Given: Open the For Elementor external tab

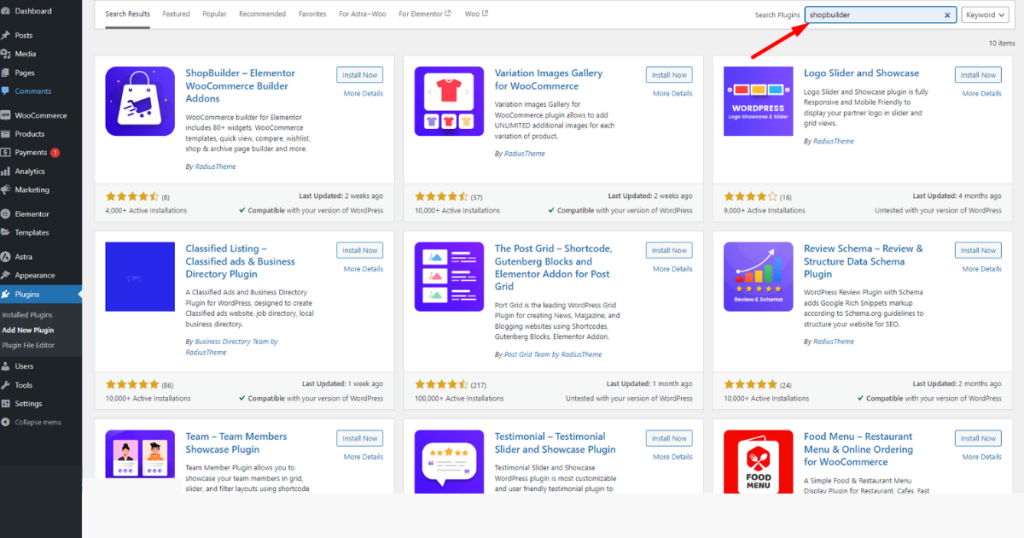Looking at the screenshot, I should 424,14.
